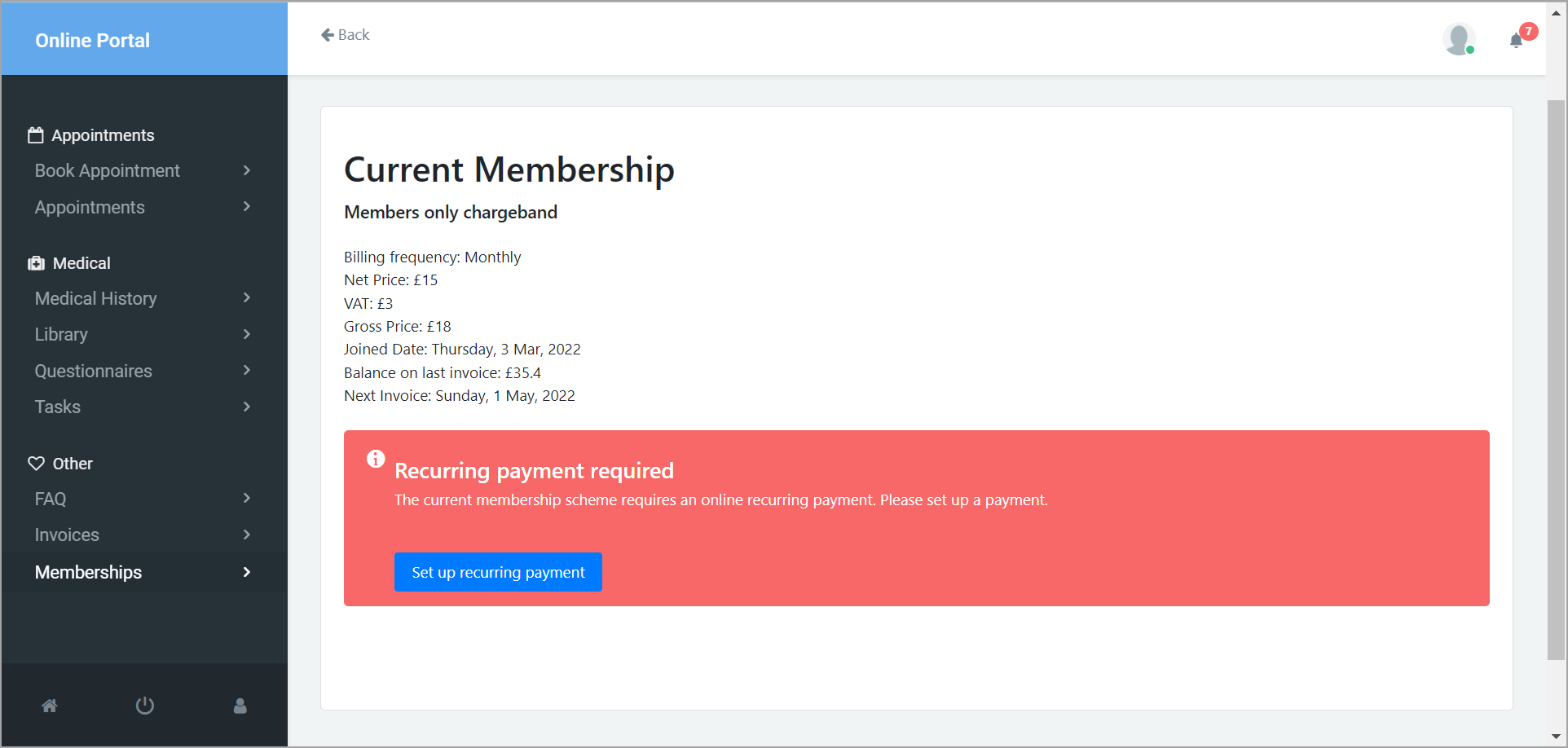Select Memberships in the sidebar
The width and height of the screenshot is (1568, 748).
click(x=88, y=572)
